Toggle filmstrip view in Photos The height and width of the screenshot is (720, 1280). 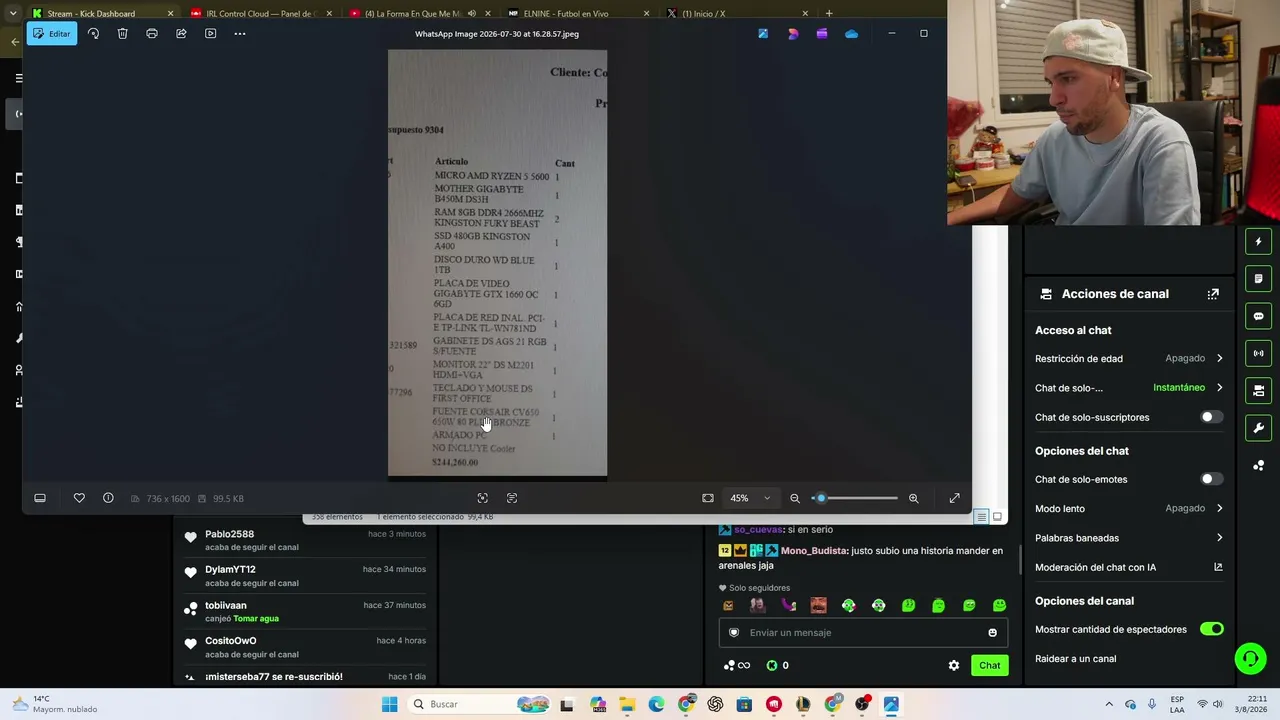(40, 498)
